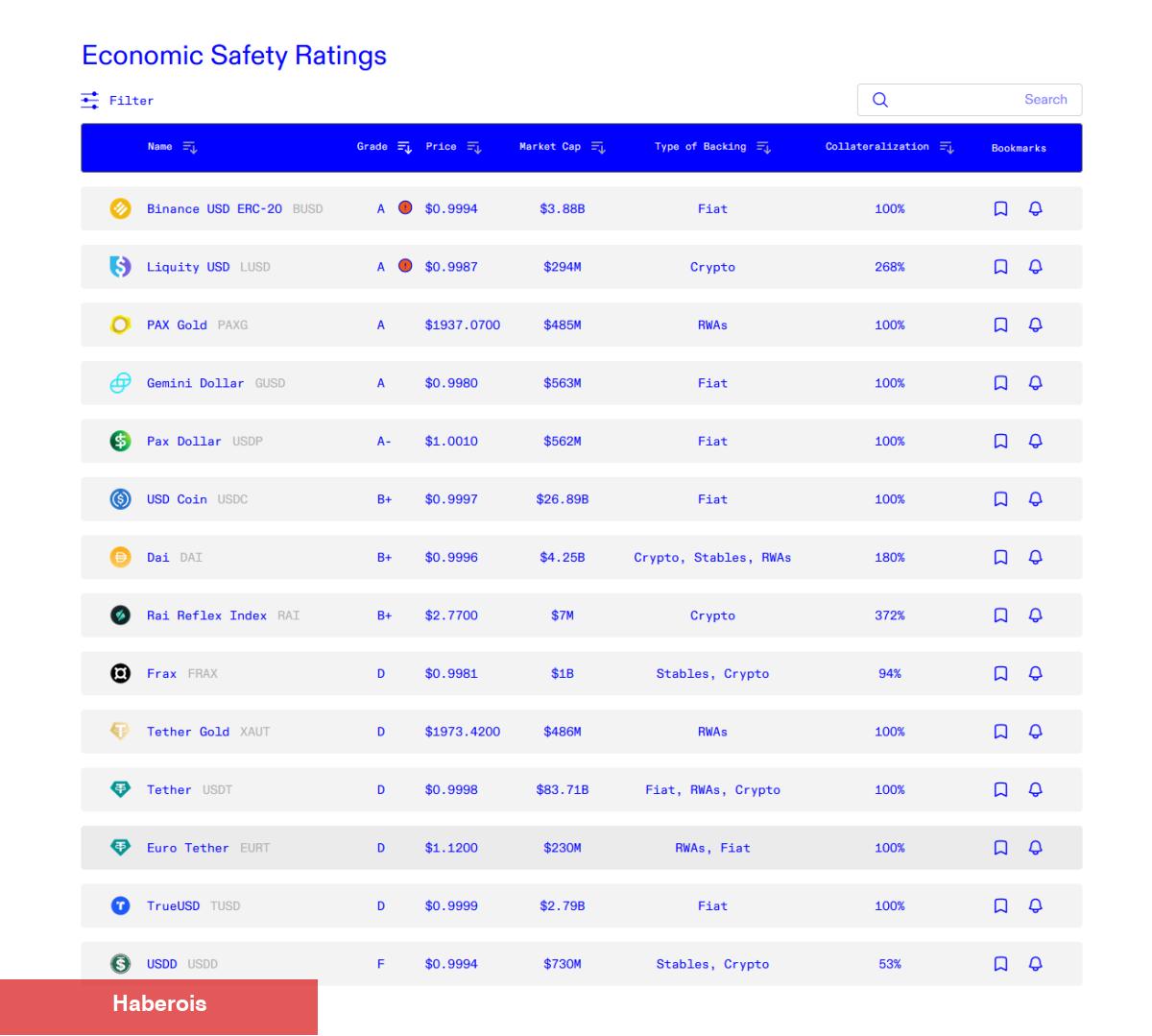
Task: Click Euro Tether backing RWAs, Fiat
Action: [x=712, y=848]
